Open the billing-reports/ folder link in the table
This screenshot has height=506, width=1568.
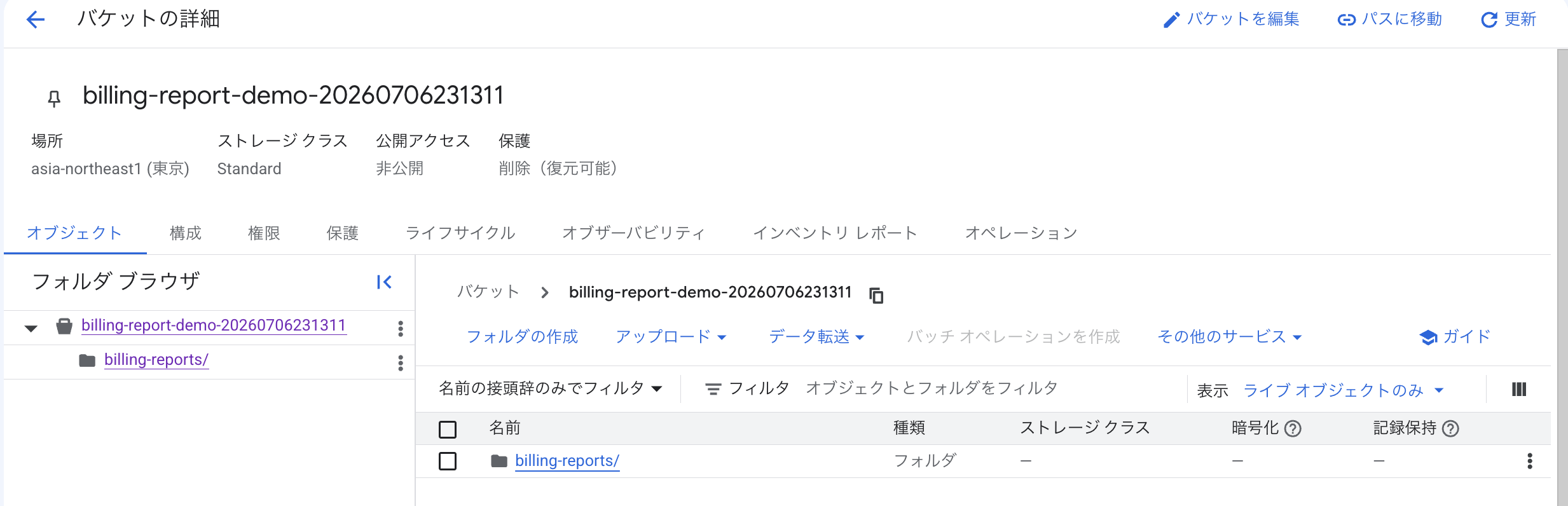tap(567, 461)
